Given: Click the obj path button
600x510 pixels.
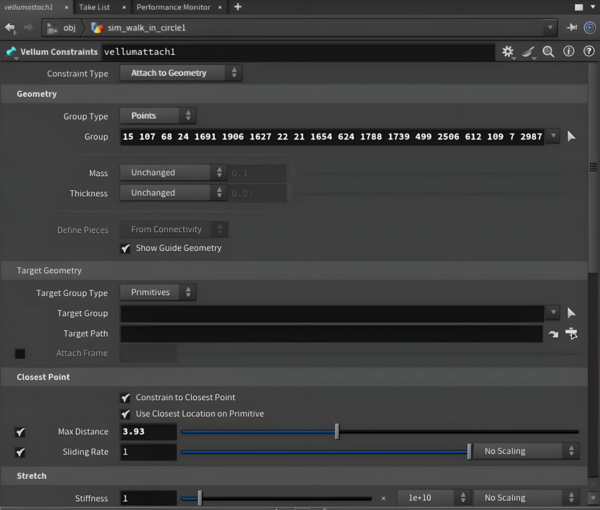Looking at the screenshot, I should [x=62, y=28].
